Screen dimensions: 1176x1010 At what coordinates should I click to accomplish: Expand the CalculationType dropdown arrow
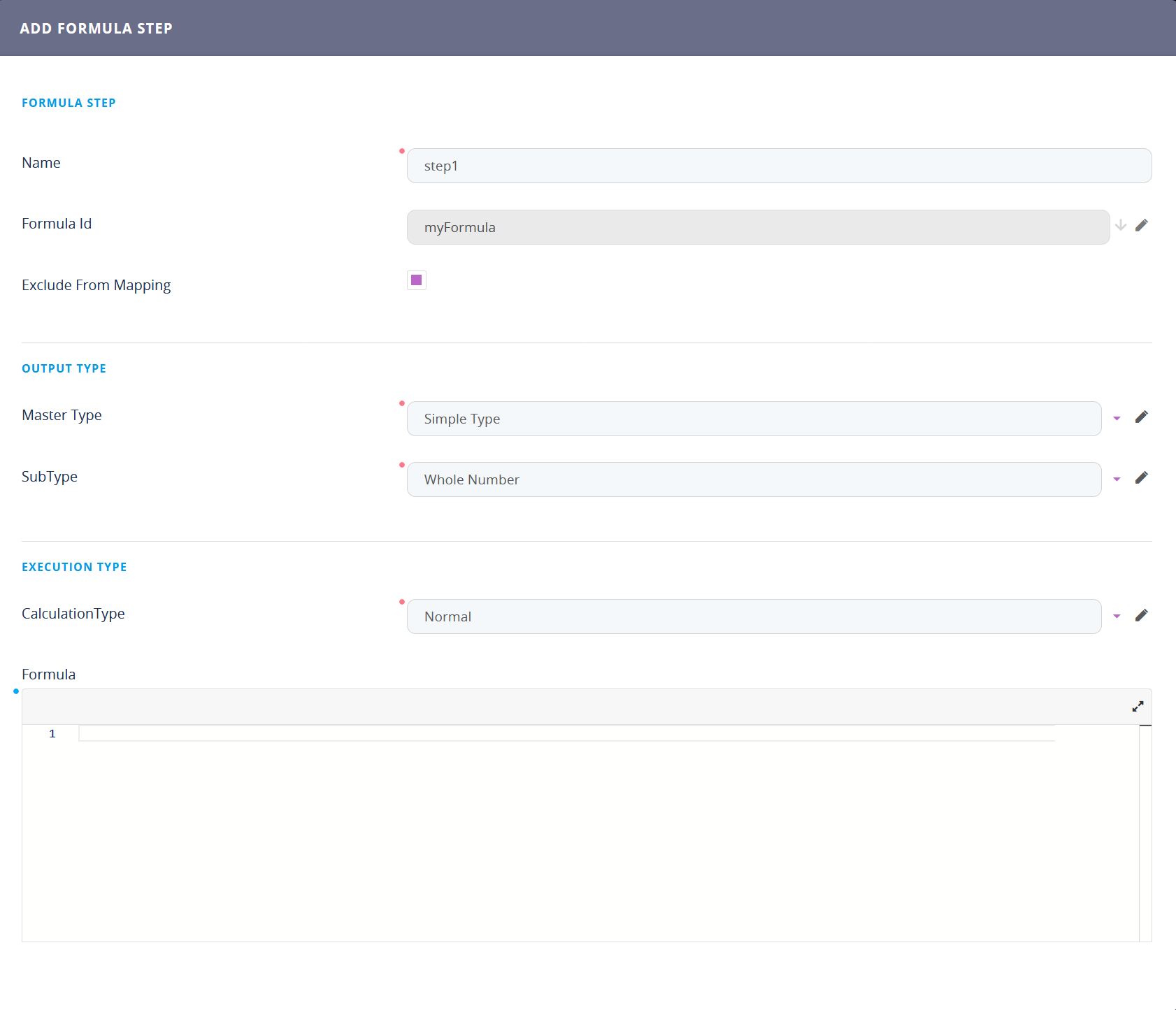(1117, 616)
